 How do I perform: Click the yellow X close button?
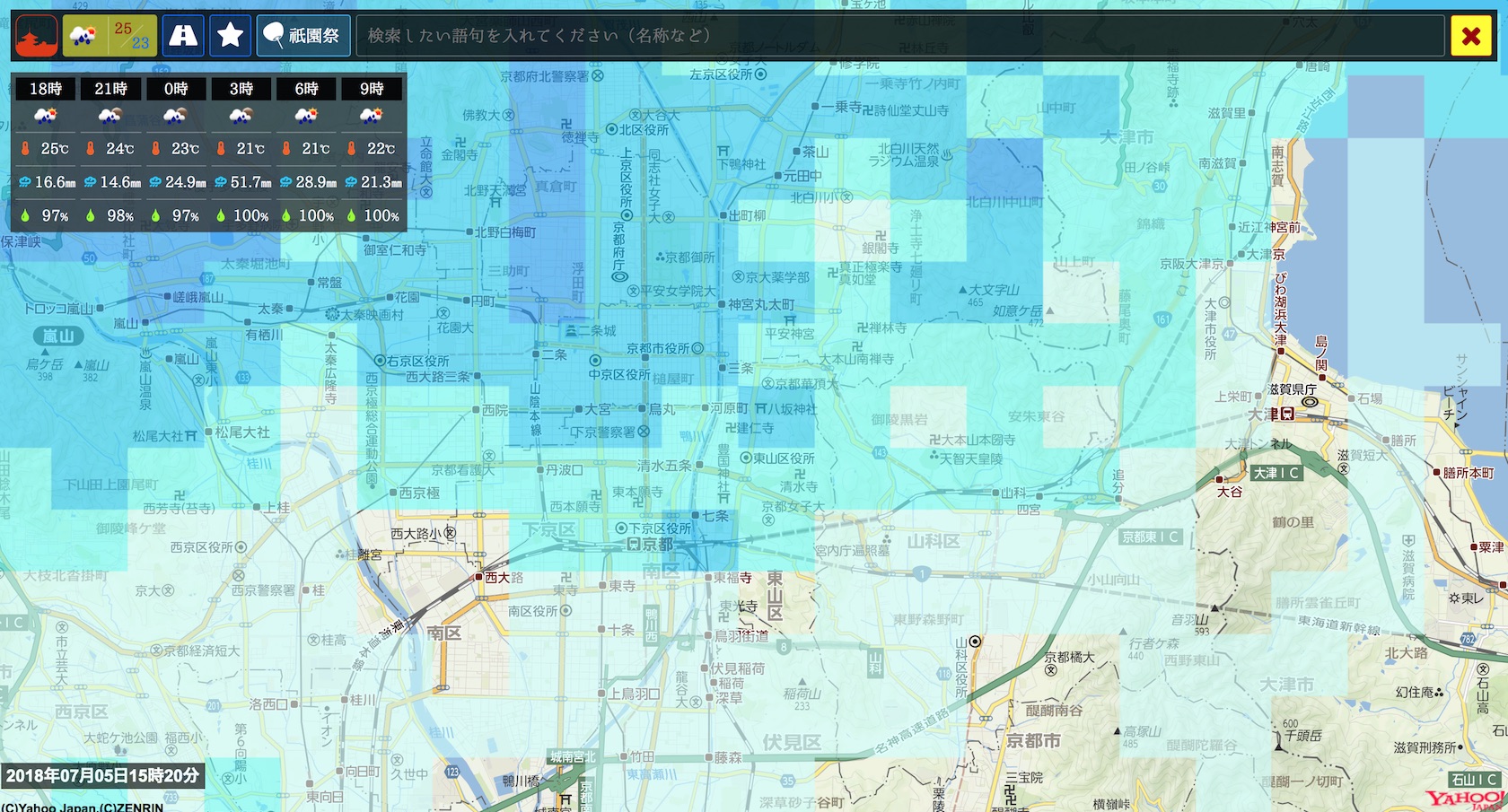[x=1471, y=36]
